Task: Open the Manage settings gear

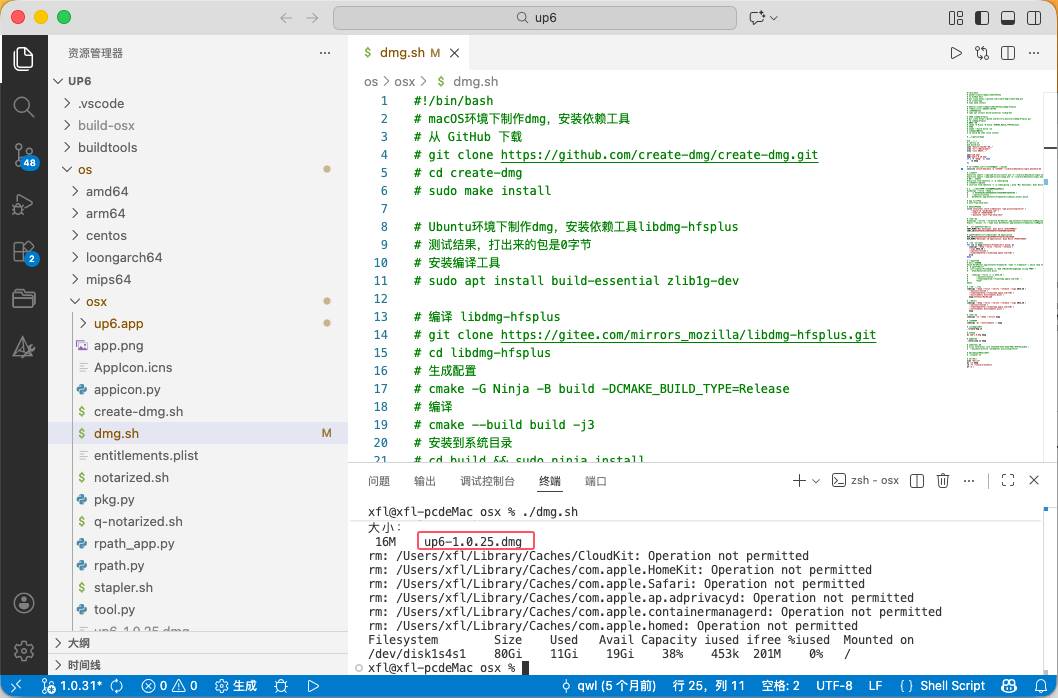Action: 23,651
